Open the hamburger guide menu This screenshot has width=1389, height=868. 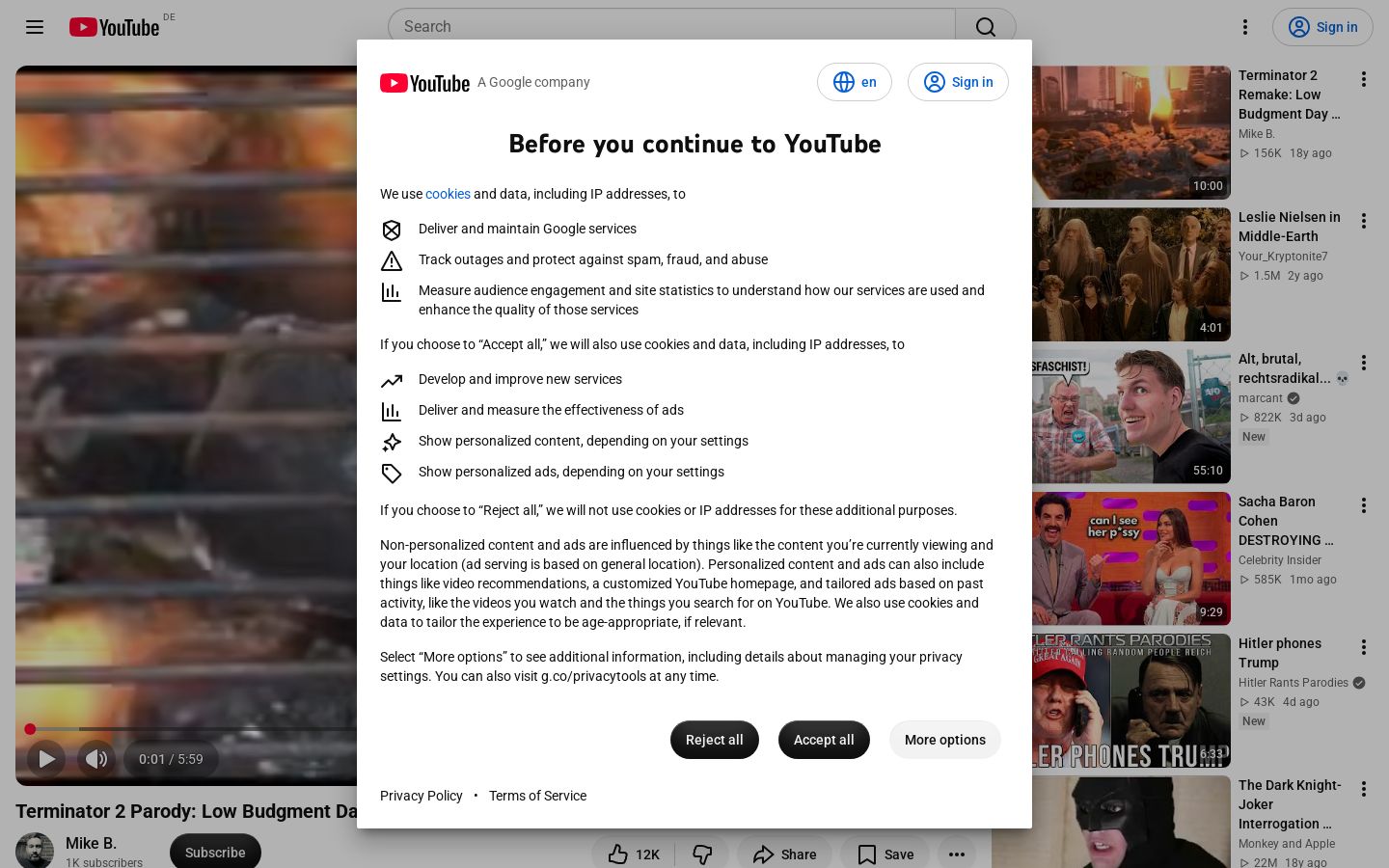[35, 27]
